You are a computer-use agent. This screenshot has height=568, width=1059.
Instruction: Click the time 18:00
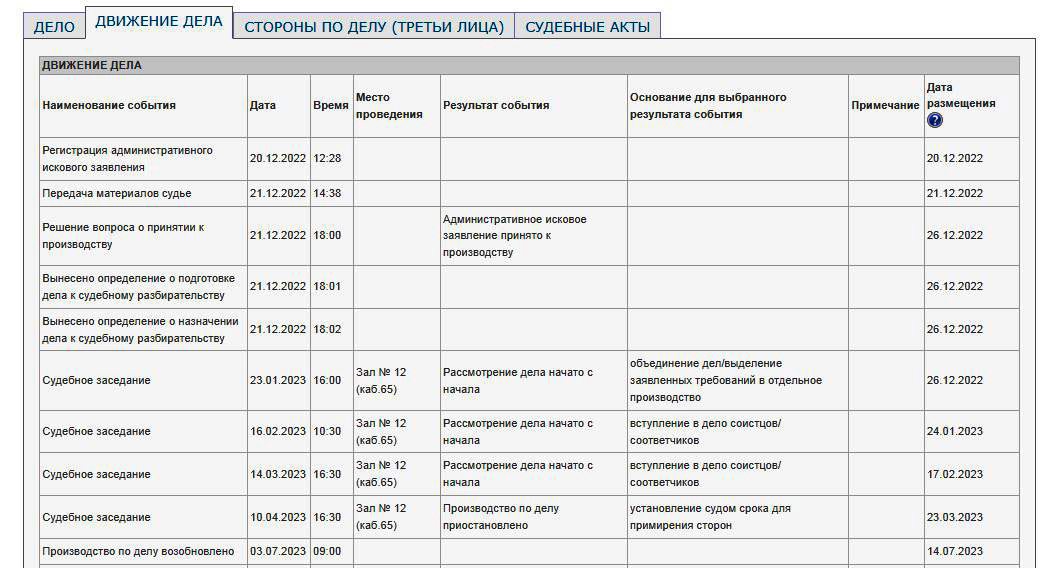pos(327,236)
